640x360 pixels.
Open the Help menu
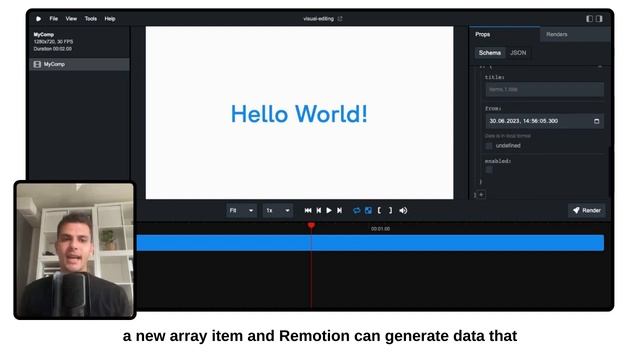(110, 19)
